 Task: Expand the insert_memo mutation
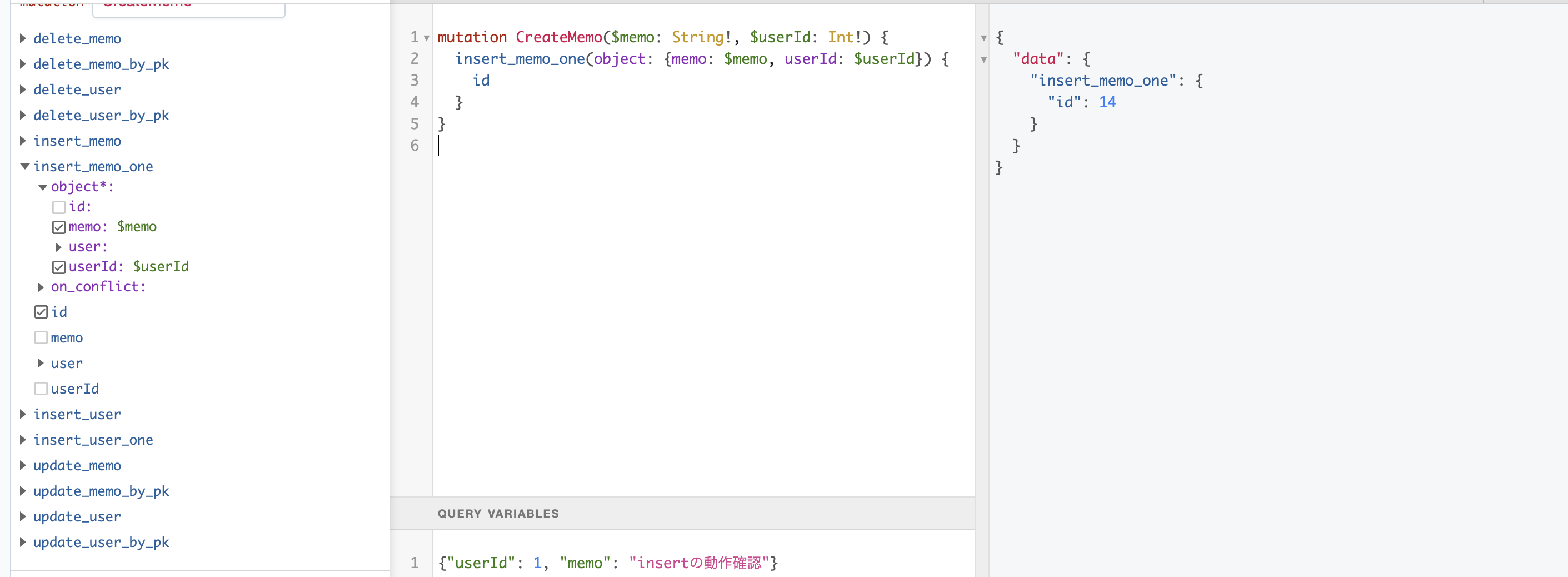point(23,141)
